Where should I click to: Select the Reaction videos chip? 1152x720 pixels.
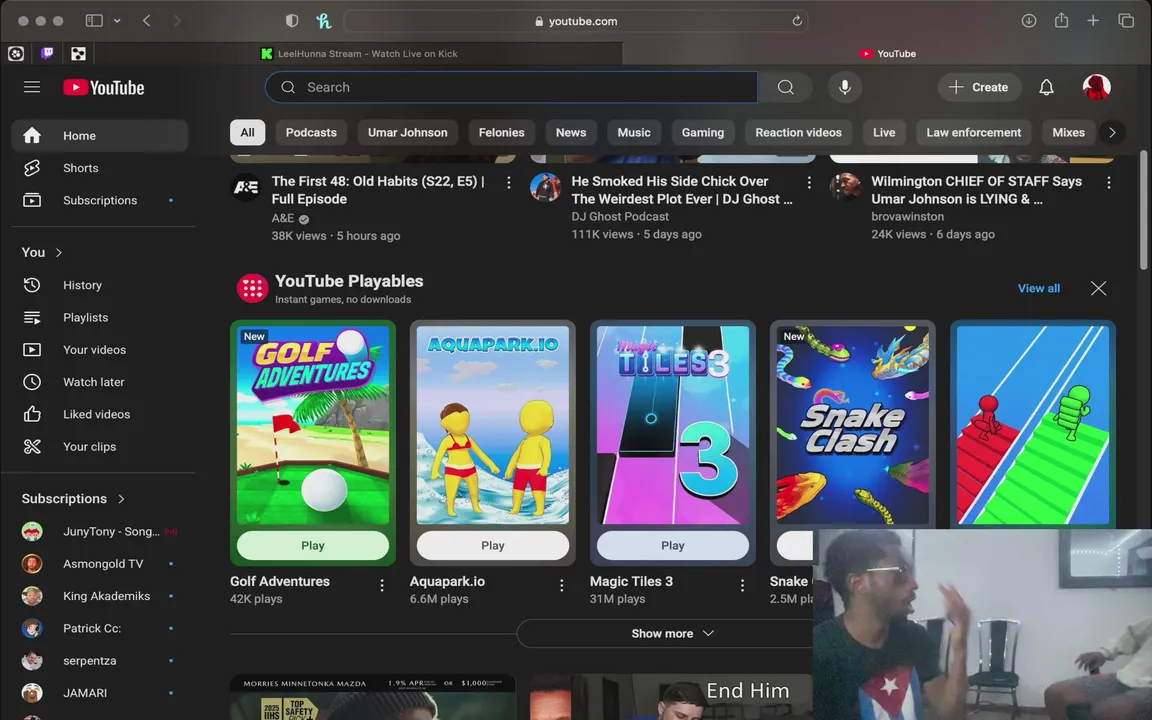[798, 132]
